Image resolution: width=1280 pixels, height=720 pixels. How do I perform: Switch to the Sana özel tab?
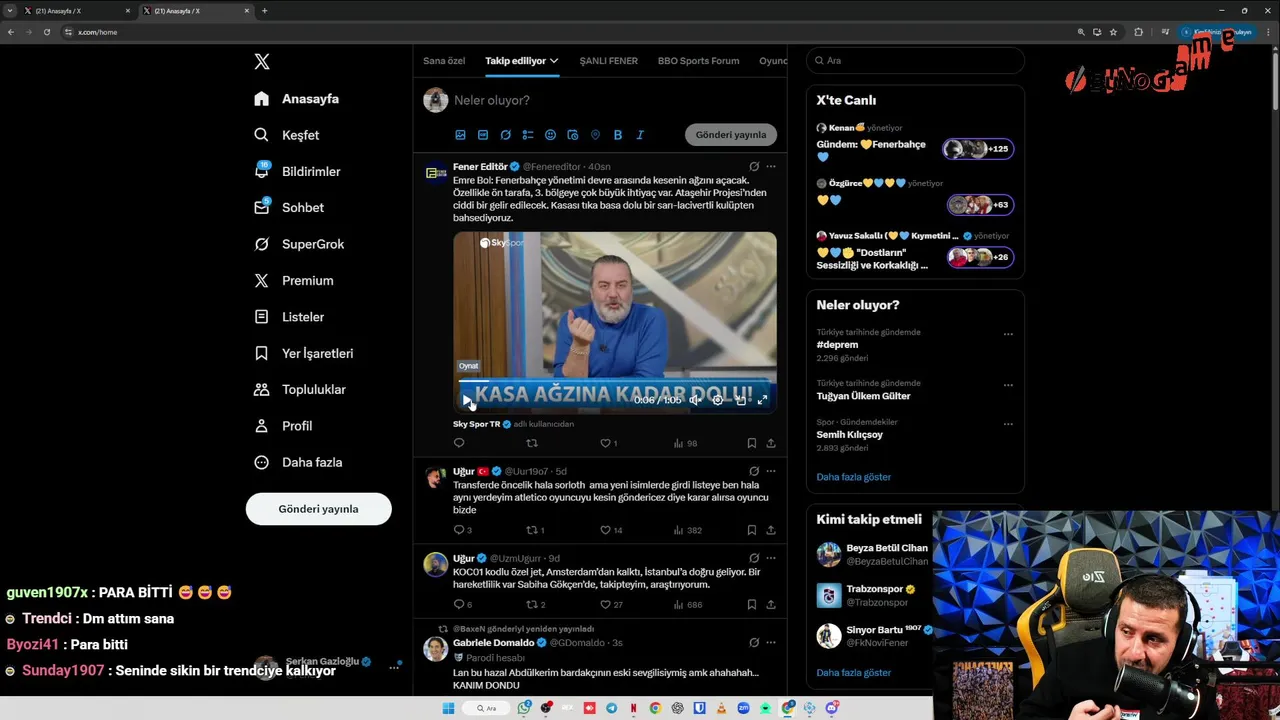[x=444, y=61]
